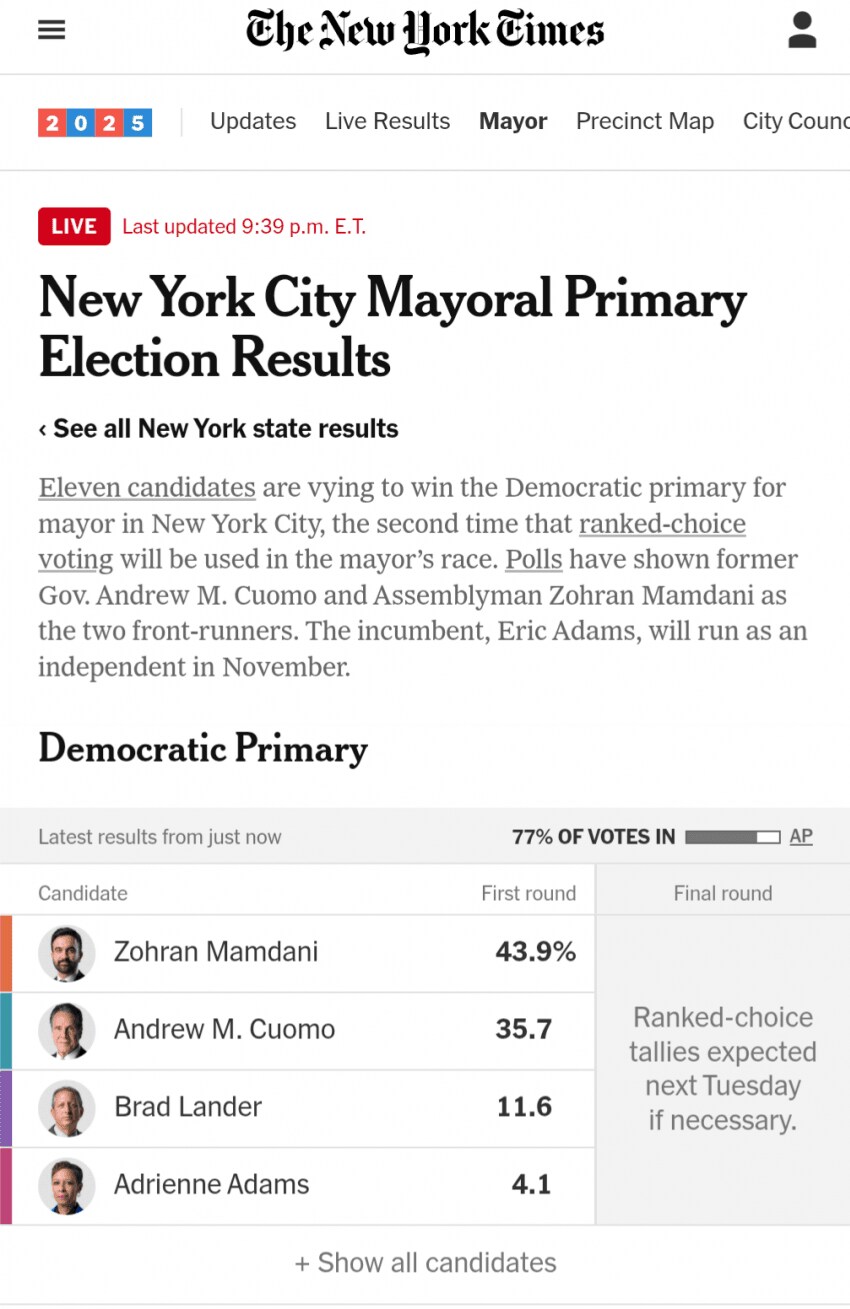Click the 77% votes-in progress bar

[x=733, y=837]
